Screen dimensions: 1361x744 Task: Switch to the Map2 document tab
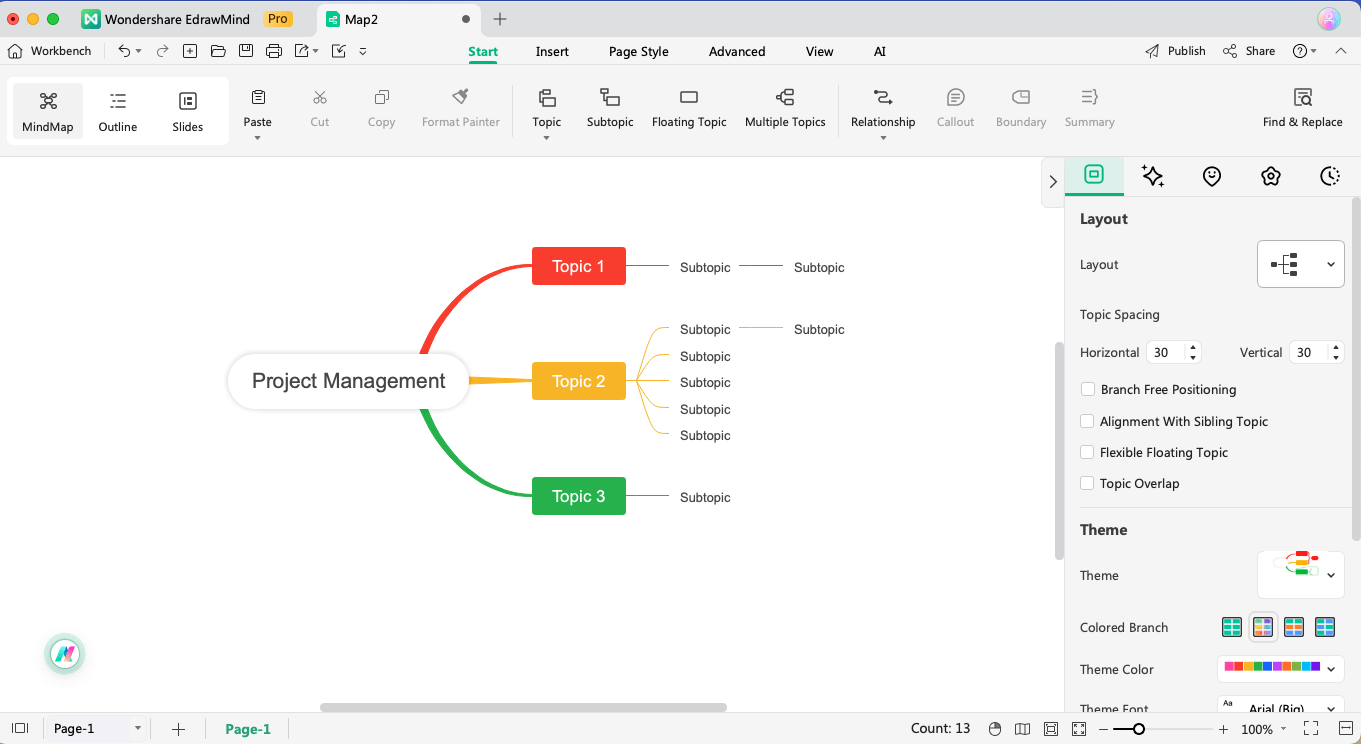(398, 19)
